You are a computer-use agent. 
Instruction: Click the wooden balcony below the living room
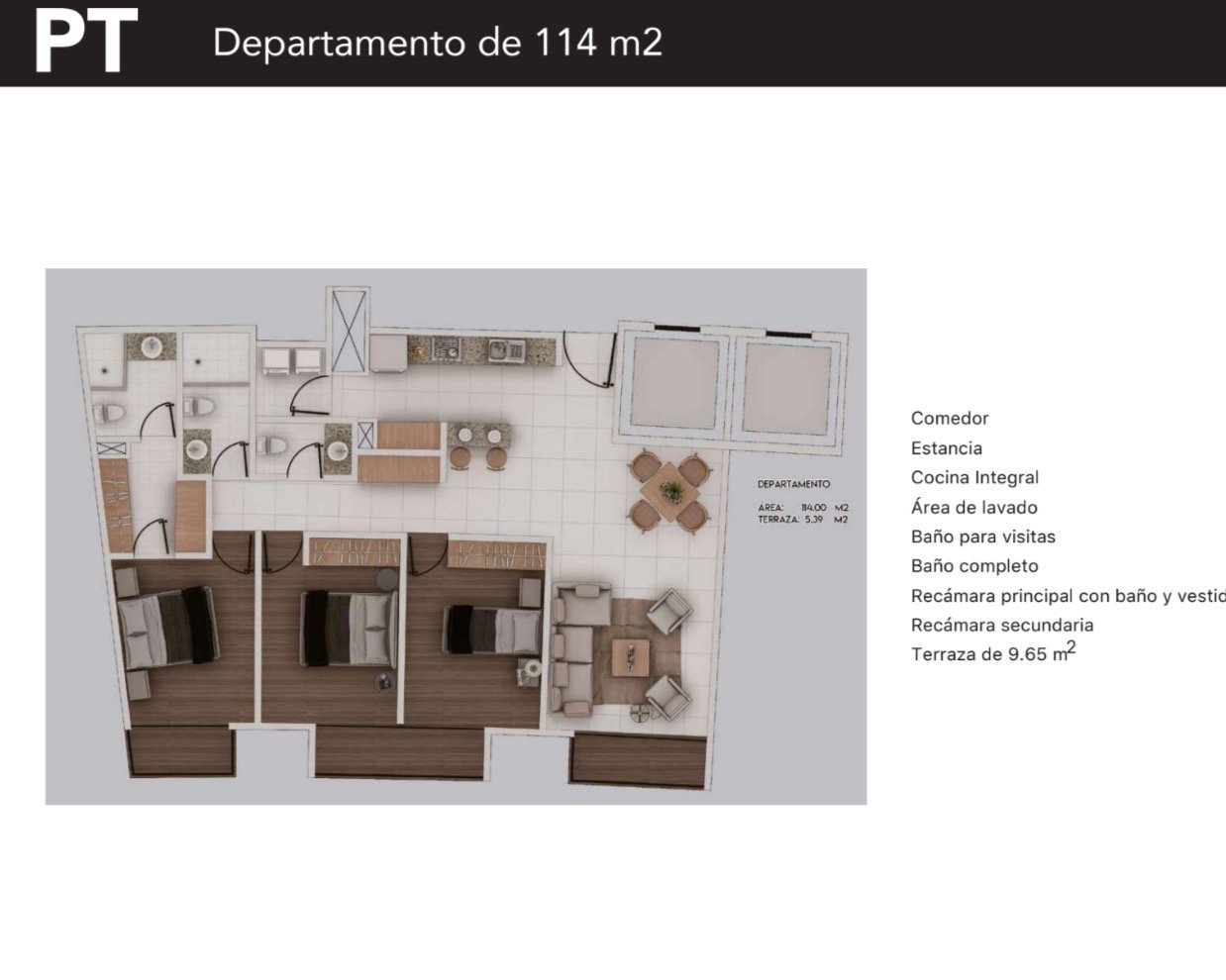pyautogui.click(x=639, y=761)
